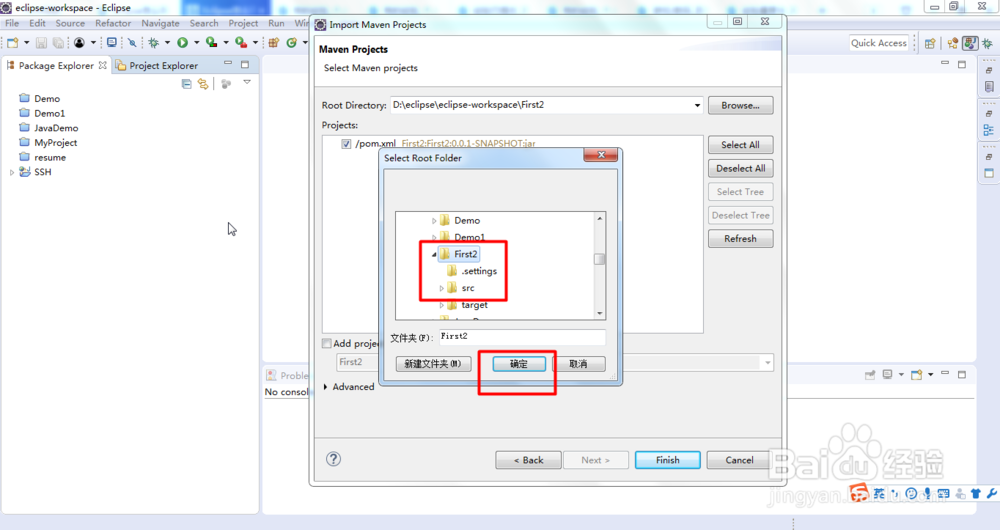Open the Root Directory combo dropdown arrow

[697, 105]
